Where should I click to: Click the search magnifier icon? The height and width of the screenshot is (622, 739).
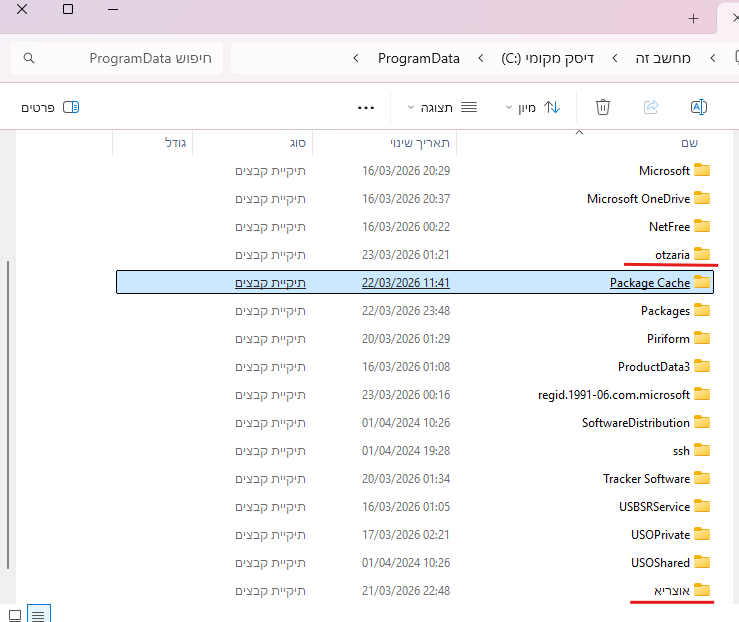tap(29, 58)
